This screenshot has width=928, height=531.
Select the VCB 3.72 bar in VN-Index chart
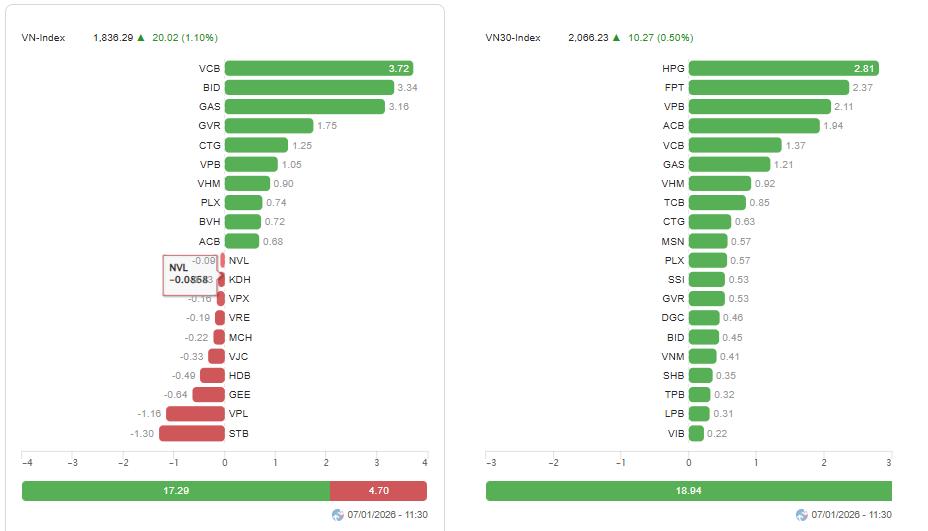tap(318, 68)
